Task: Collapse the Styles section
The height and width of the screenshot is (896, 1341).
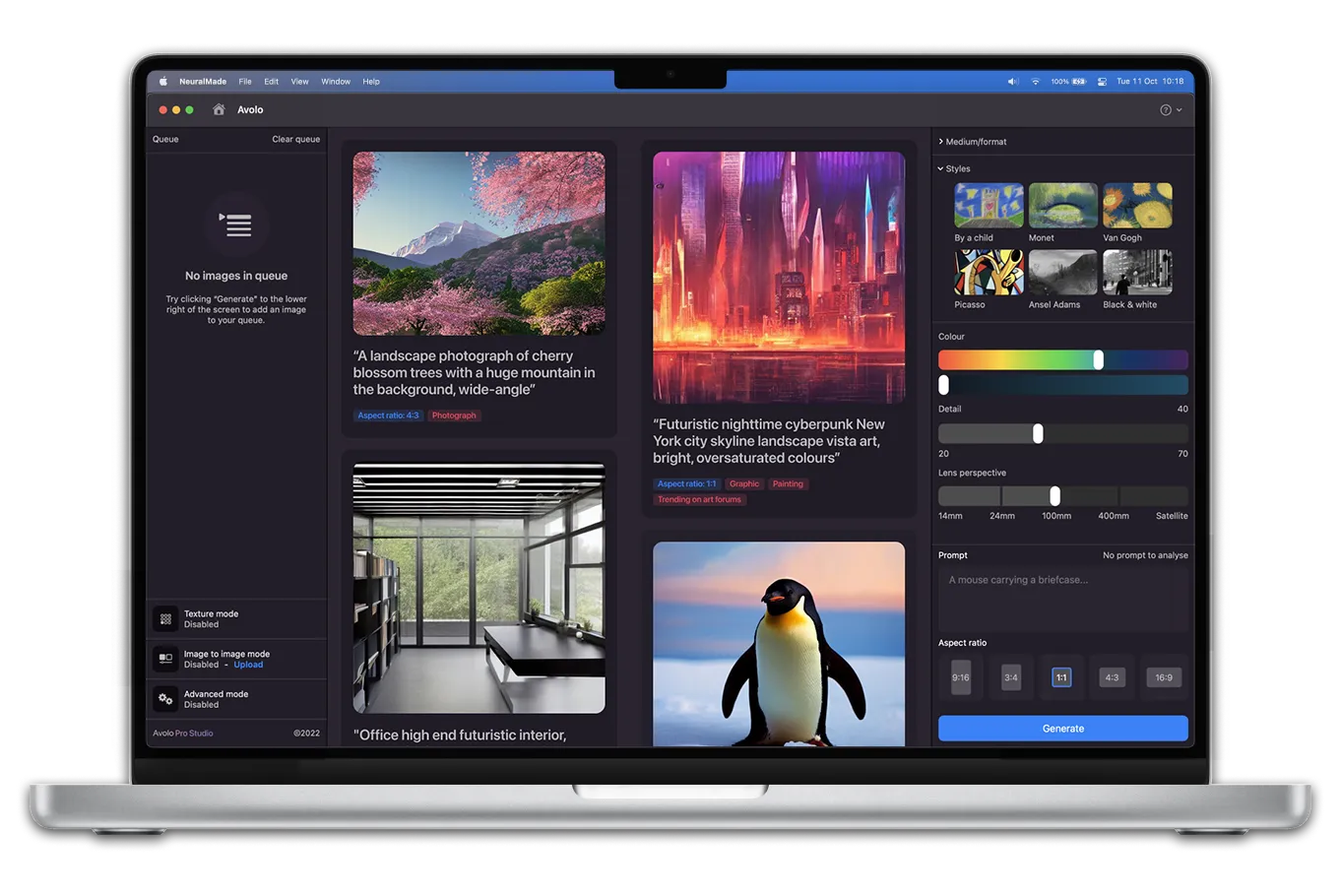Action: pyautogui.click(x=956, y=169)
